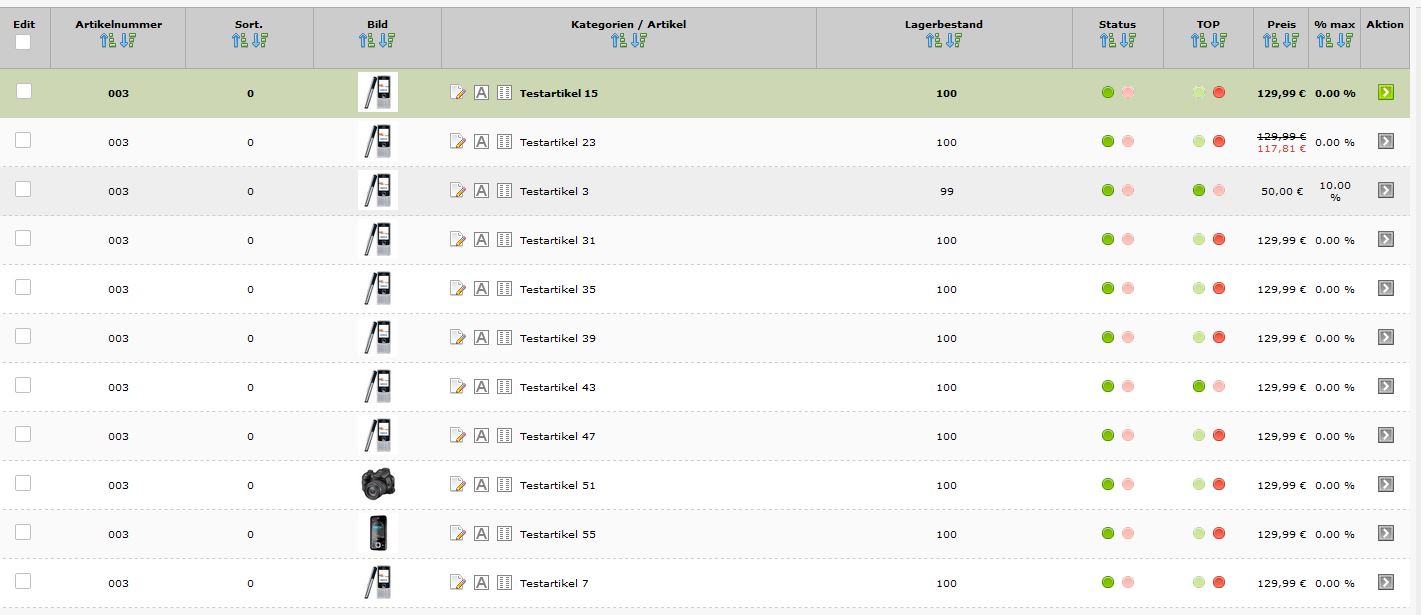Click the edit pencil icon for Testartikel 51
The height and width of the screenshot is (615, 1421).
tap(458, 485)
